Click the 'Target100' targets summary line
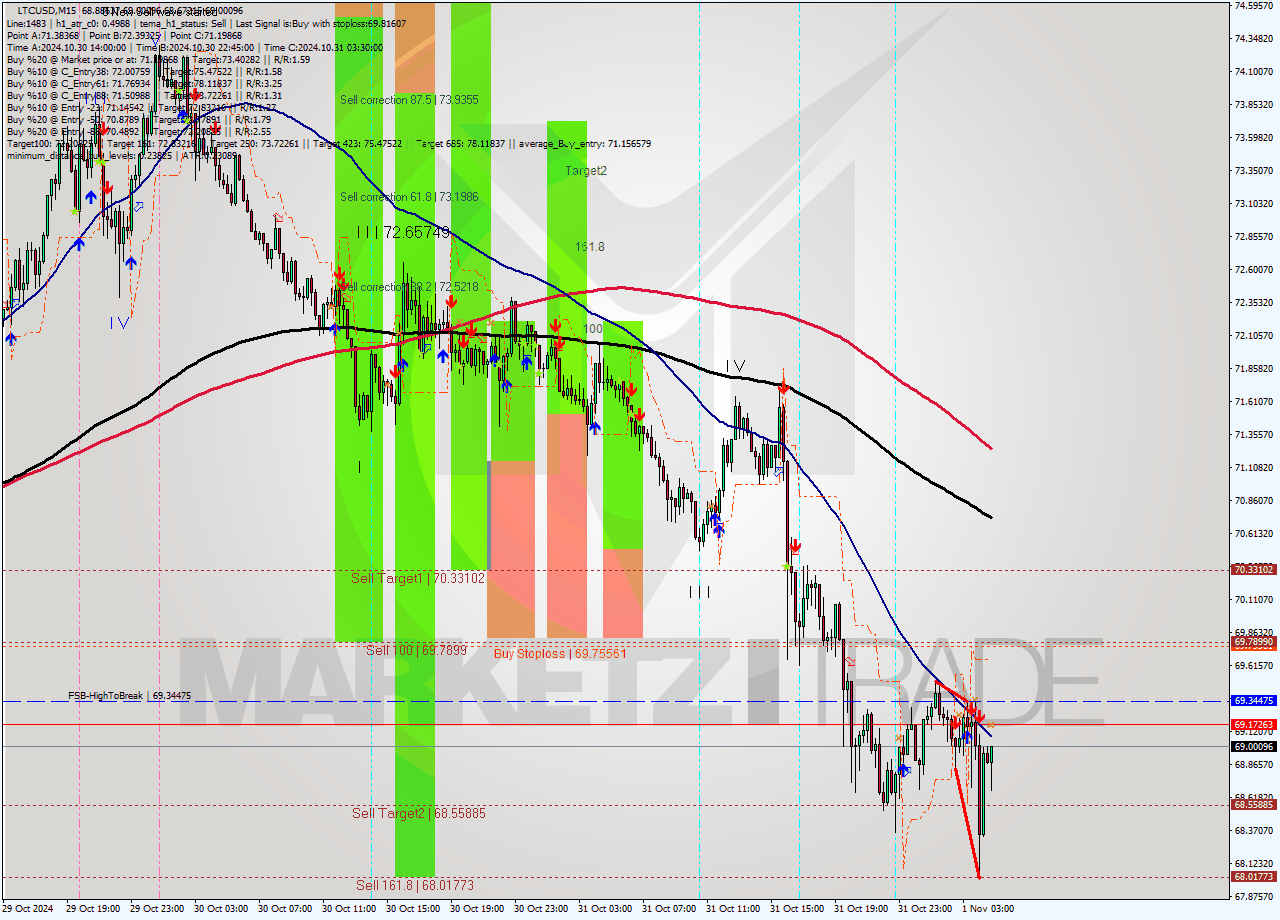 (328, 143)
